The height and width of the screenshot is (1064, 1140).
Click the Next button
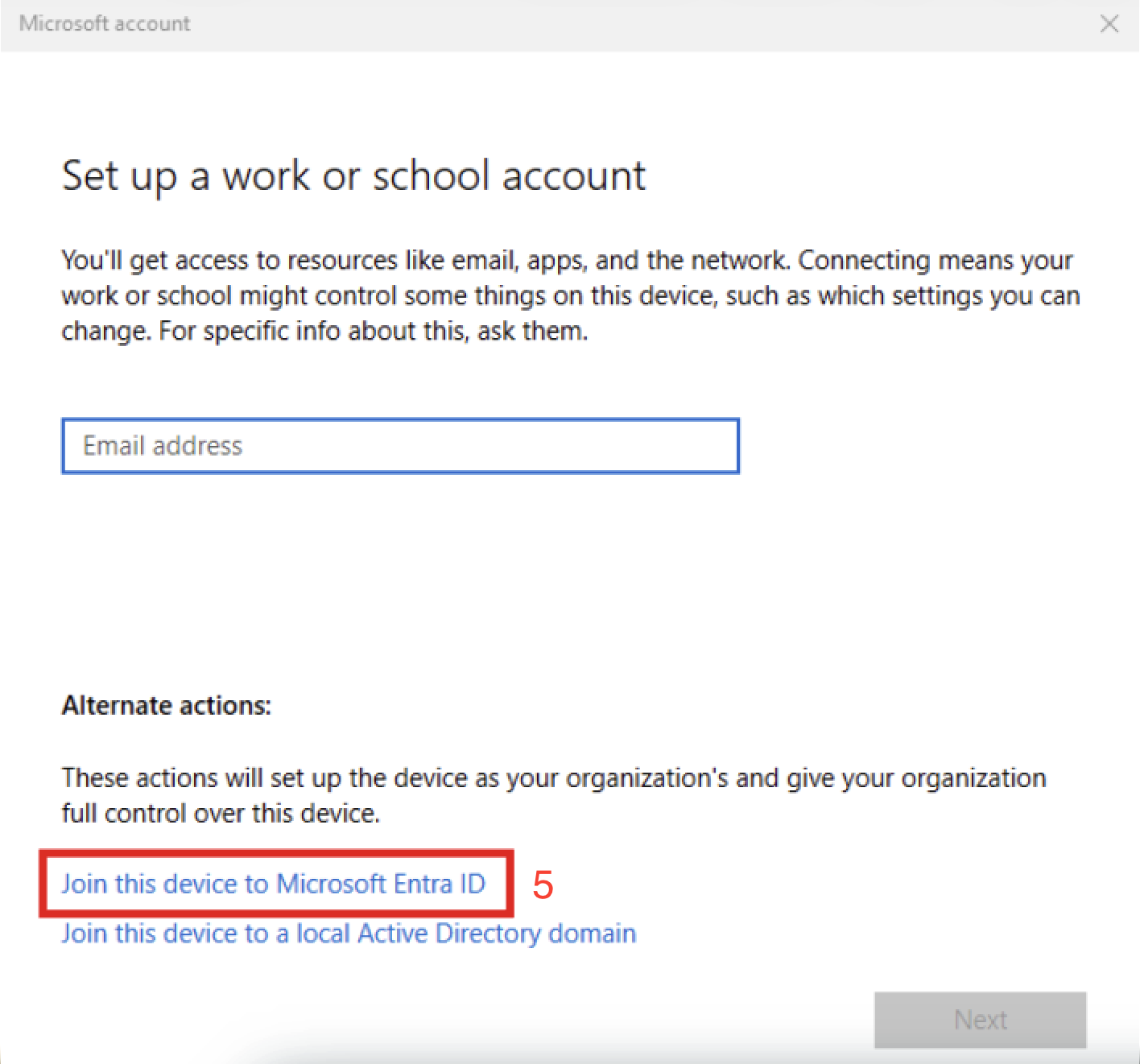coord(980,1020)
